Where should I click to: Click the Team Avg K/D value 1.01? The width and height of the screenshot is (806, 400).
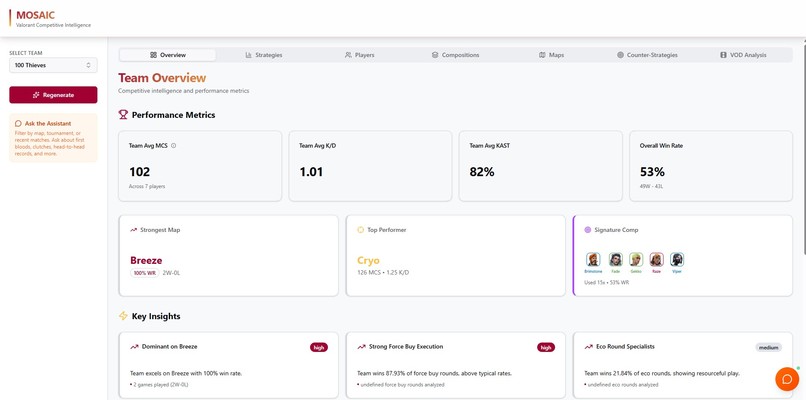pyautogui.click(x=312, y=172)
